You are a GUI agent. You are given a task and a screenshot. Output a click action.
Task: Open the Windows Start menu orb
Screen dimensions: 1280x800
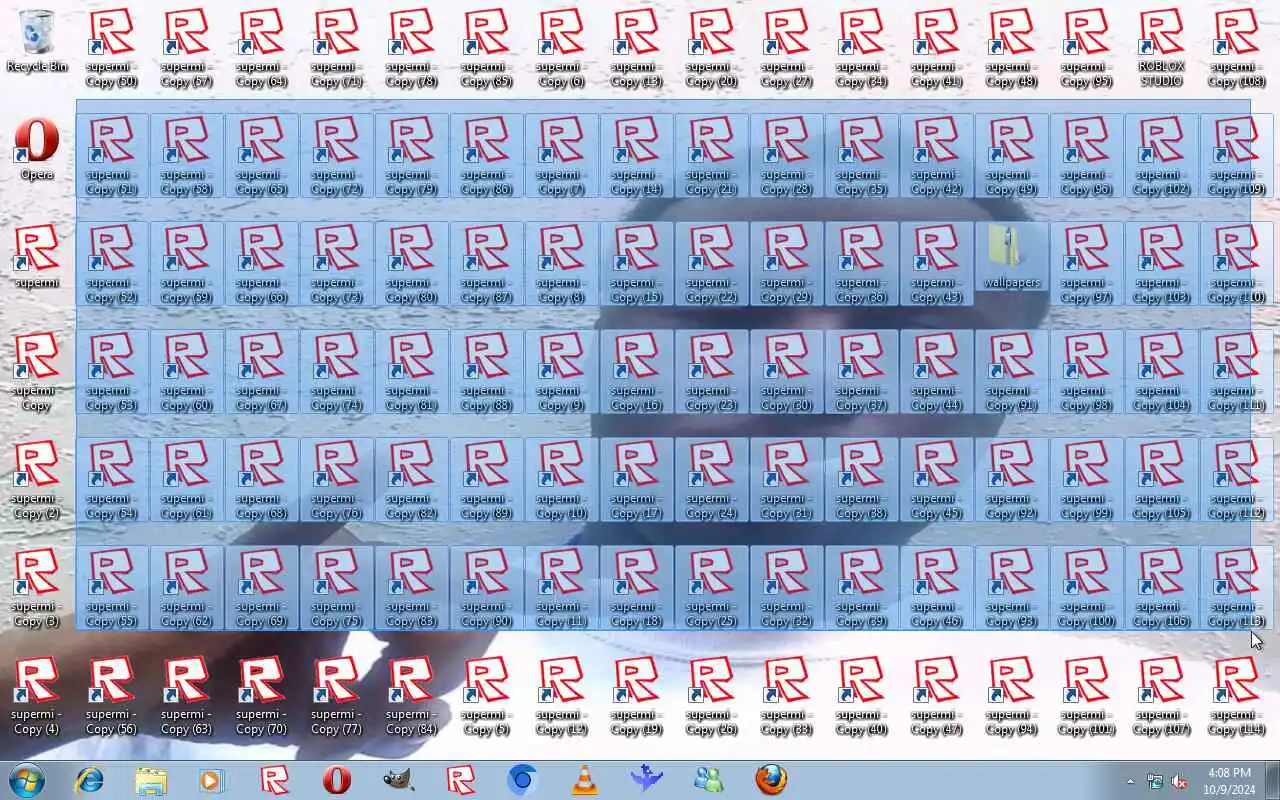27,780
